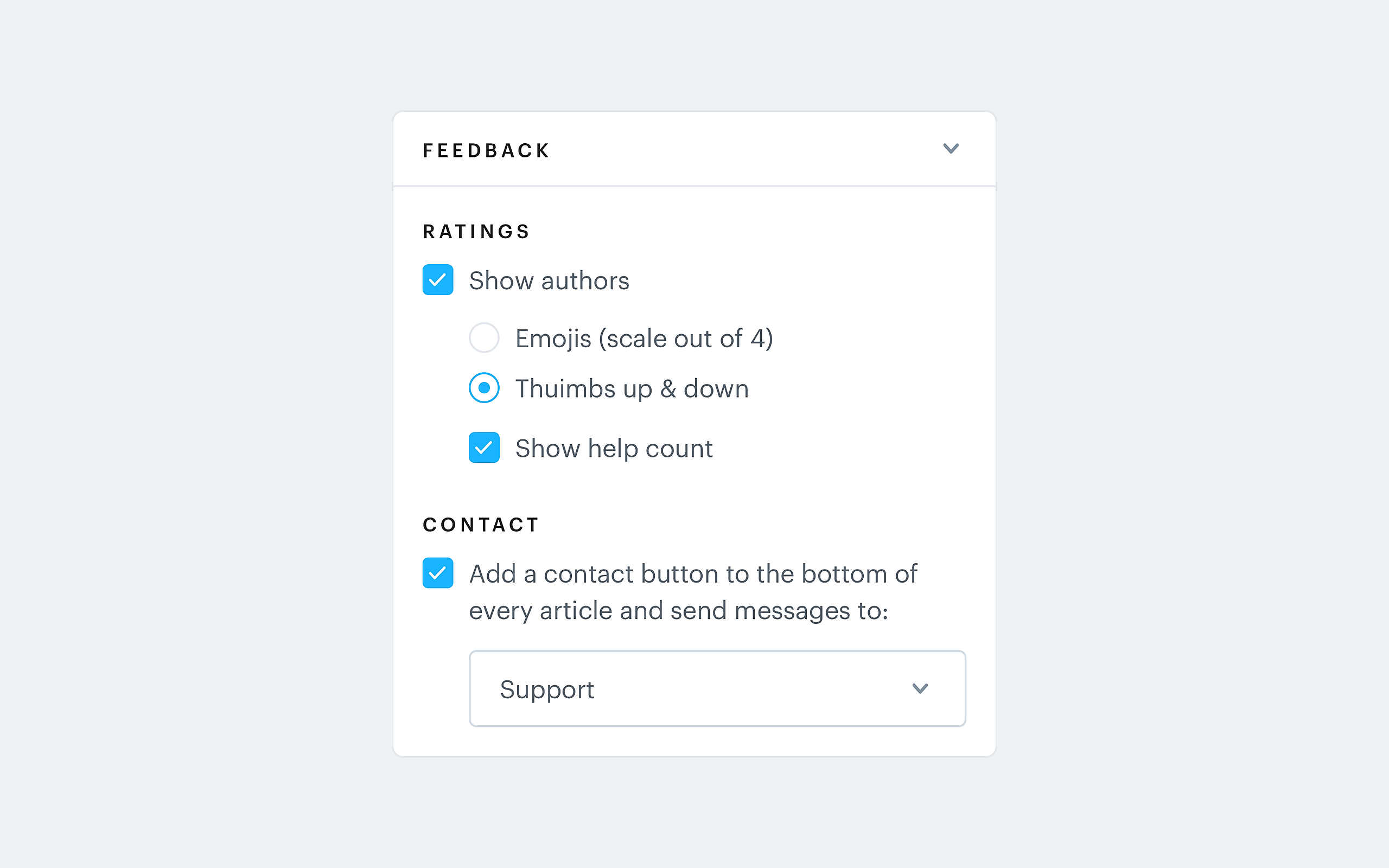Screen dimensions: 1389x868
Task: Click 'every article and send messages to:' text
Action: tap(678, 611)
